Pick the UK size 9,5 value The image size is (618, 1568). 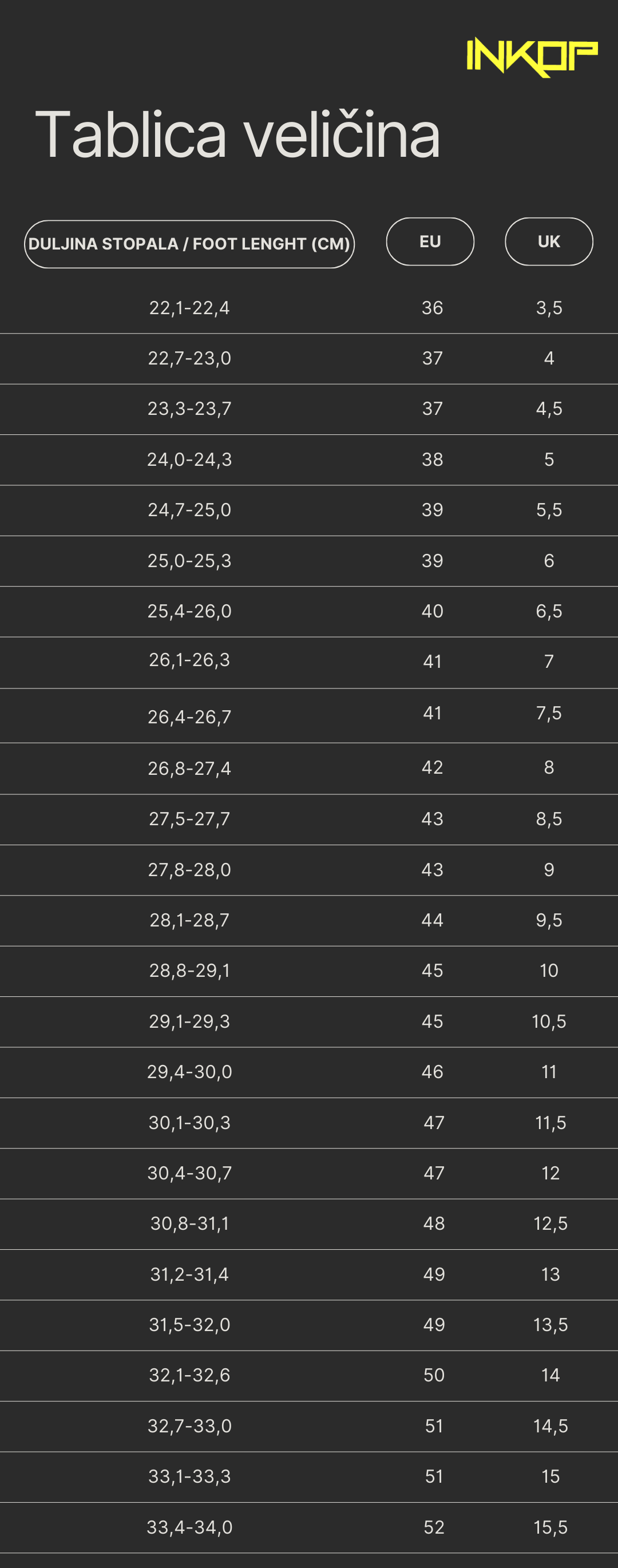549,920
